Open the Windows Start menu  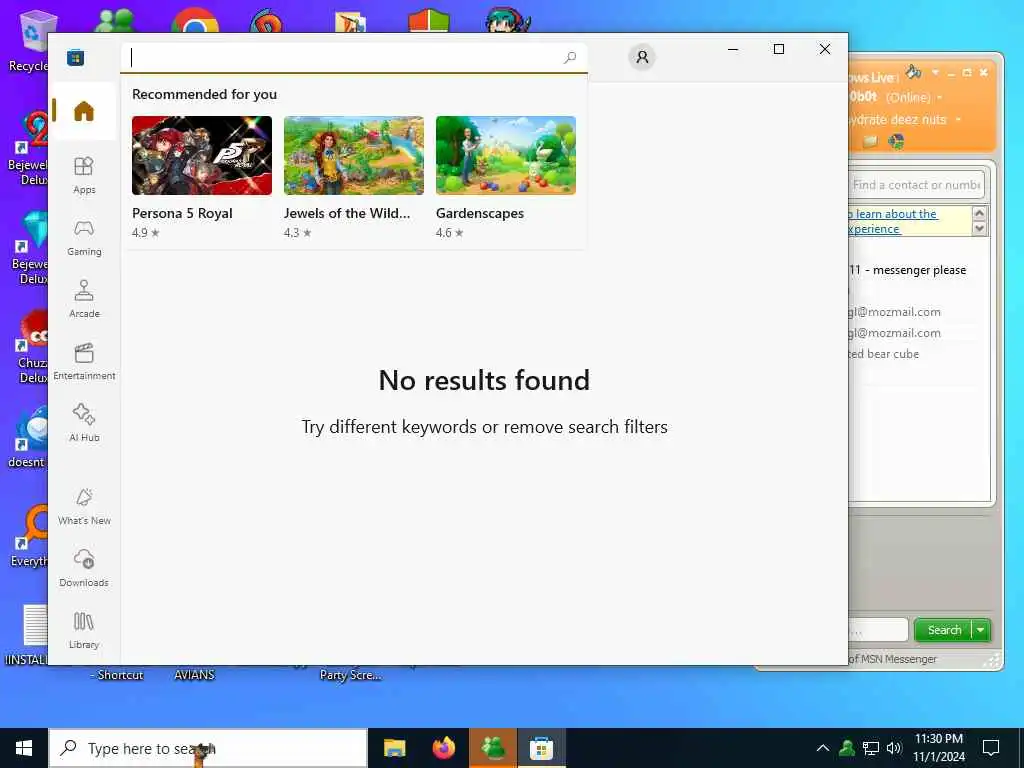click(x=24, y=748)
